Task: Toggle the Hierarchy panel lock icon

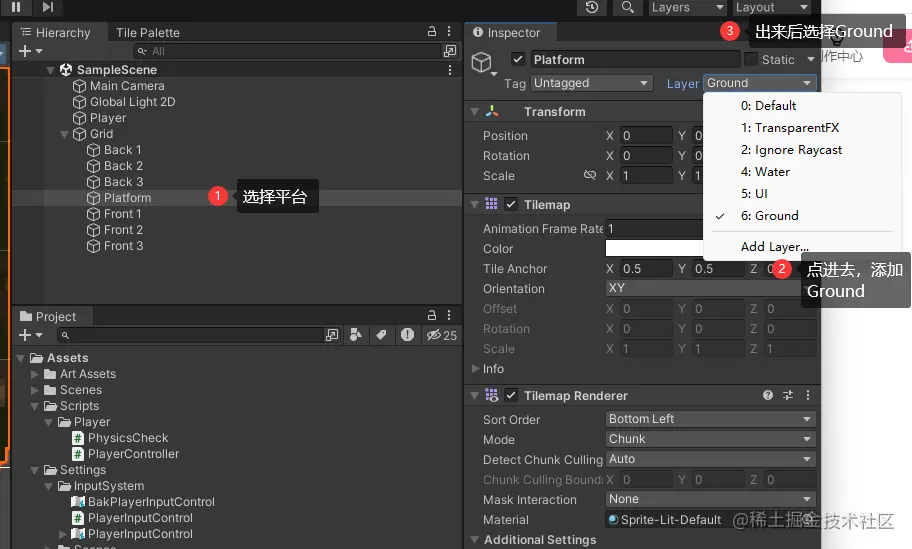Action: (432, 31)
